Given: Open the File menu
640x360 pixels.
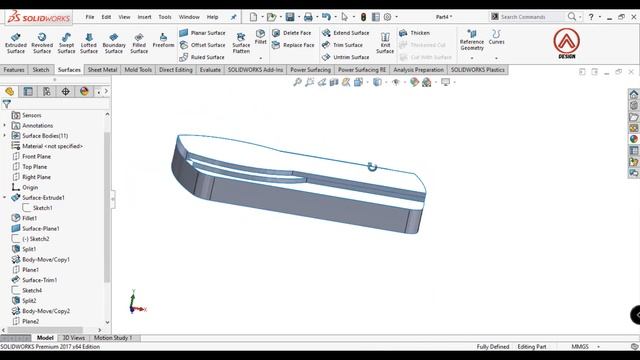Looking at the screenshot, I should tap(90, 17).
